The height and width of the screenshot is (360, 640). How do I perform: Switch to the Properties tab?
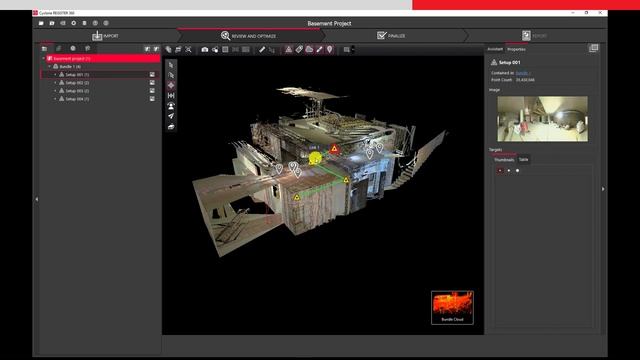pyautogui.click(x=516, y=49)
